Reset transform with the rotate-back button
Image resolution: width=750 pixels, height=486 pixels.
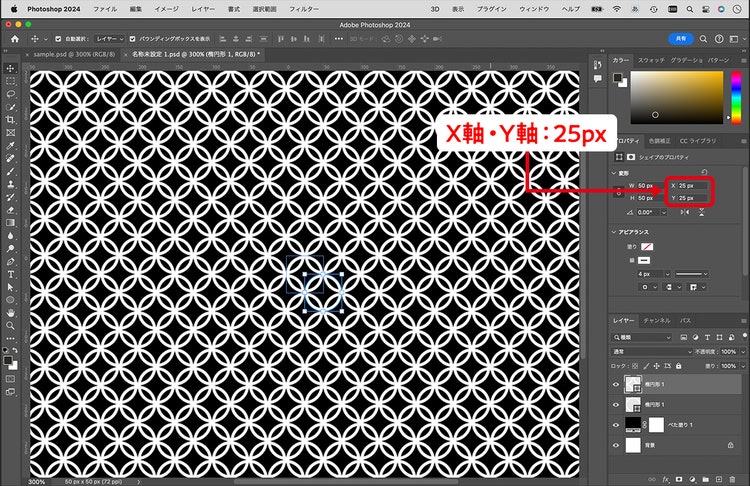click(x=704, y=172)
